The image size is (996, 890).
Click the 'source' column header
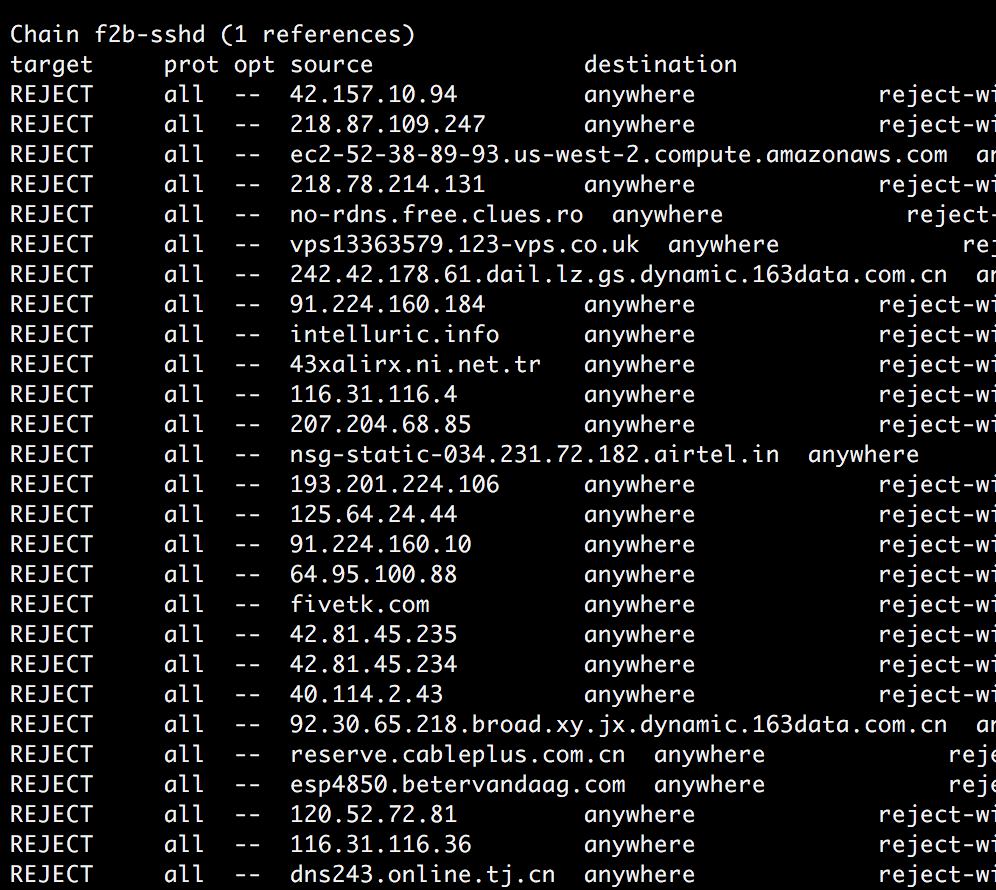331,65
